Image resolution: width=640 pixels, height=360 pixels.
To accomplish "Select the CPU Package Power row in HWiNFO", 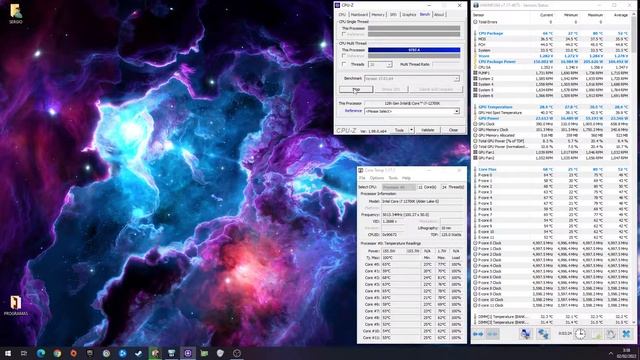I will tap(551, 62).
